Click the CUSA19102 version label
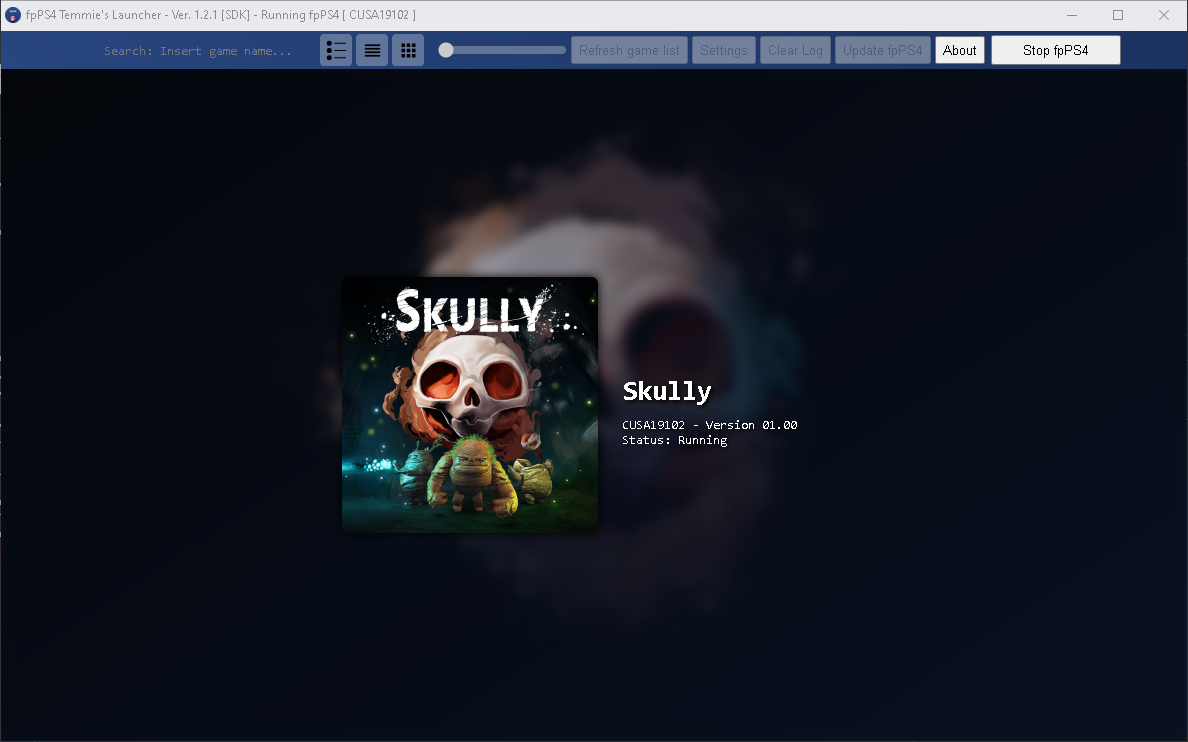 click(709, 424)
